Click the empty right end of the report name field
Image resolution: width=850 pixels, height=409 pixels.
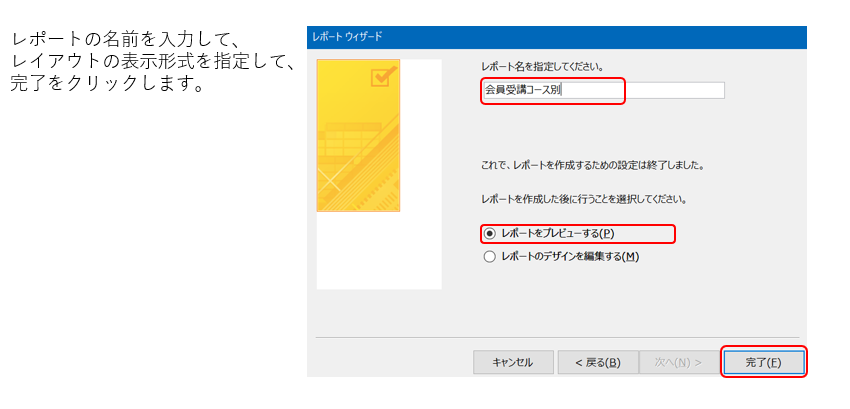point(690,90)
